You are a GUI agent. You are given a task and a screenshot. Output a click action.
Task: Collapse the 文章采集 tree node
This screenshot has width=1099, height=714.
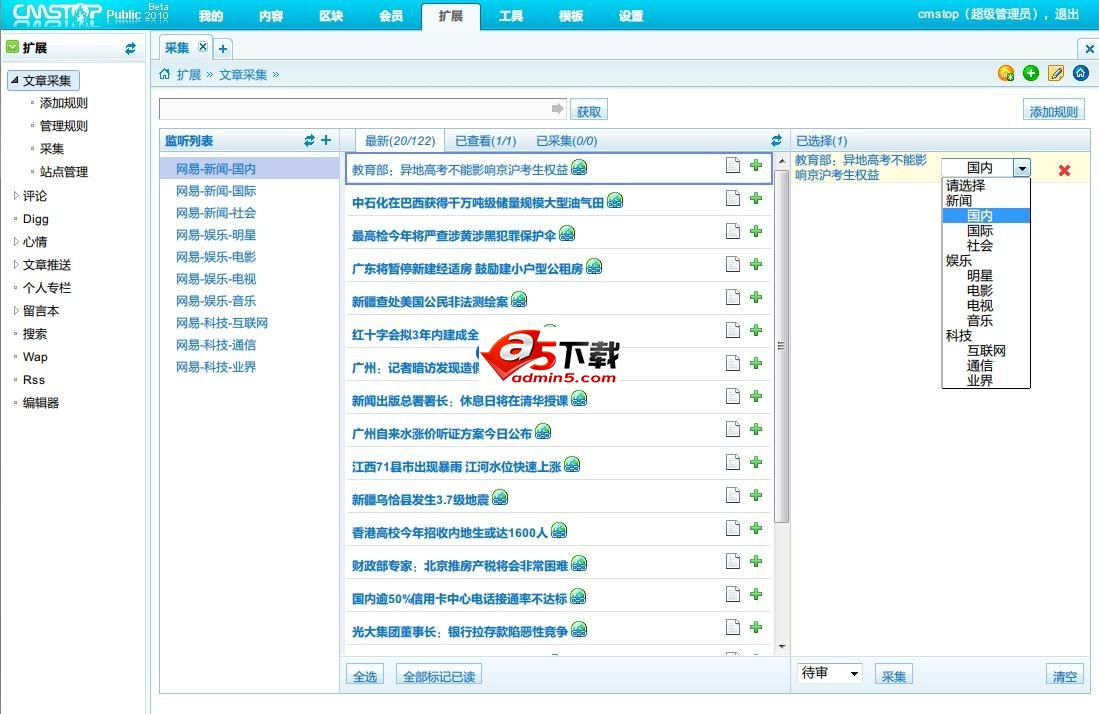[14, 80]
